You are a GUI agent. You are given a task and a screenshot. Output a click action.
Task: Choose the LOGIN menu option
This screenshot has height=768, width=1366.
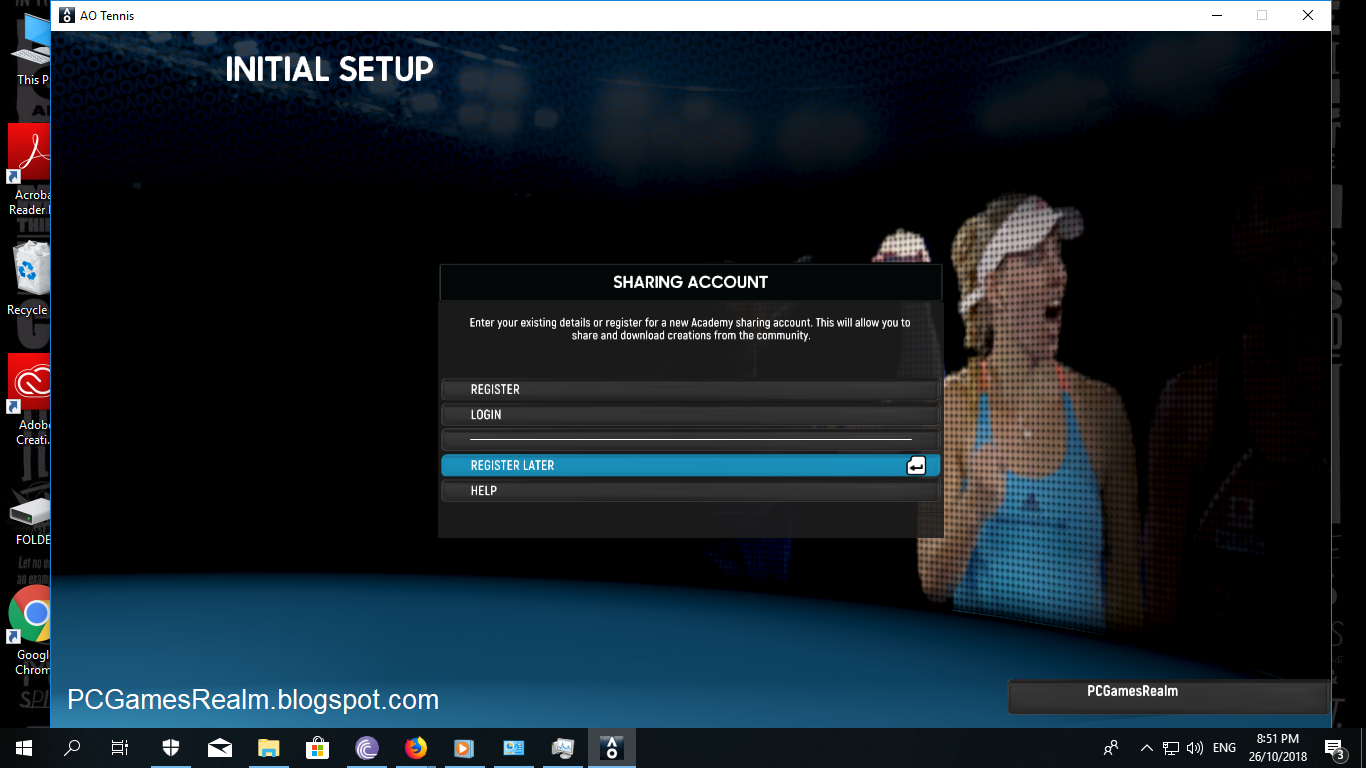(x=690, y=414)
